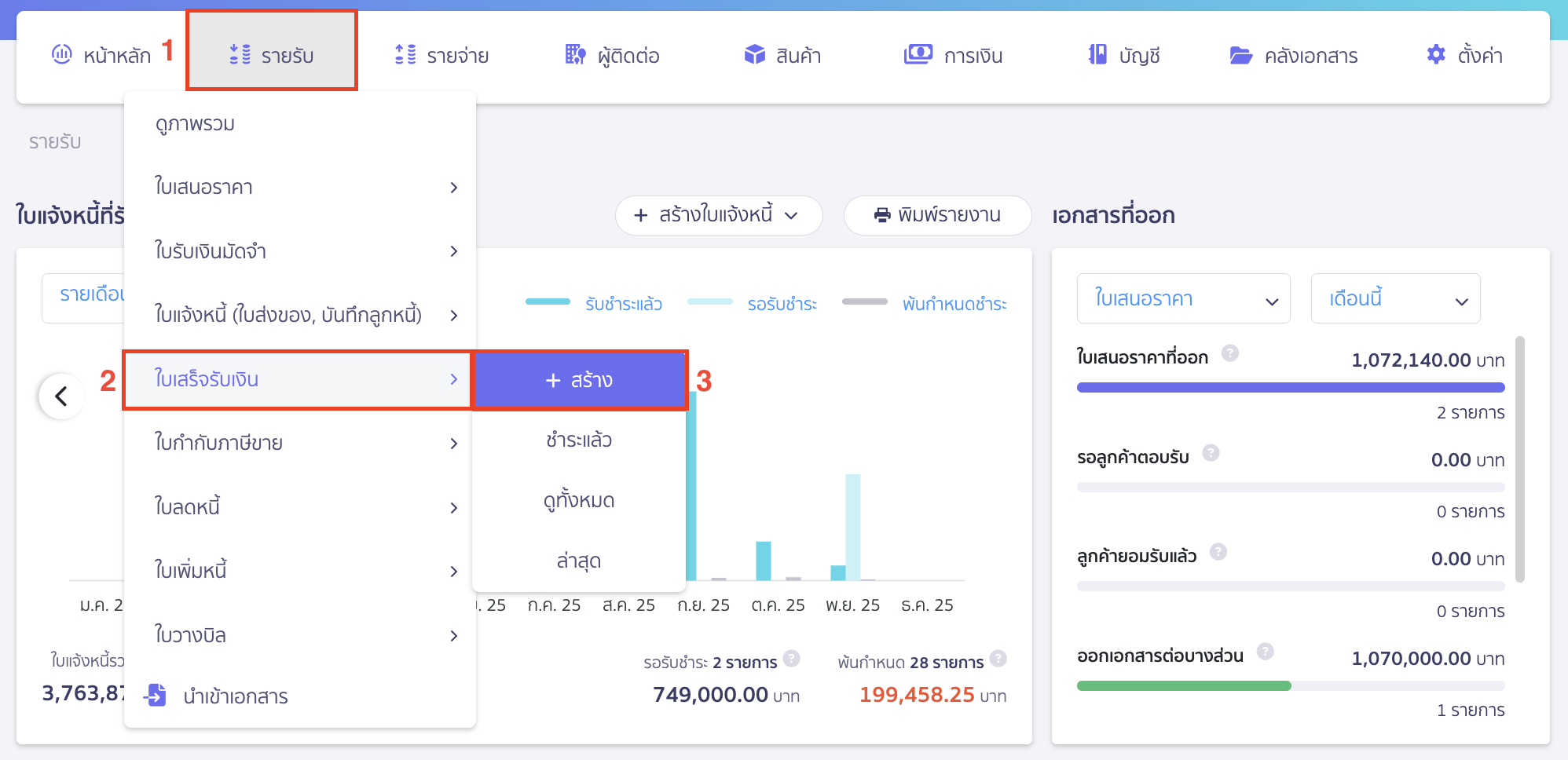Viewport: 1568px width, 760px height.
Task: Open the นำเข้าเอกสาร import icon
Action: coord(156,696)
